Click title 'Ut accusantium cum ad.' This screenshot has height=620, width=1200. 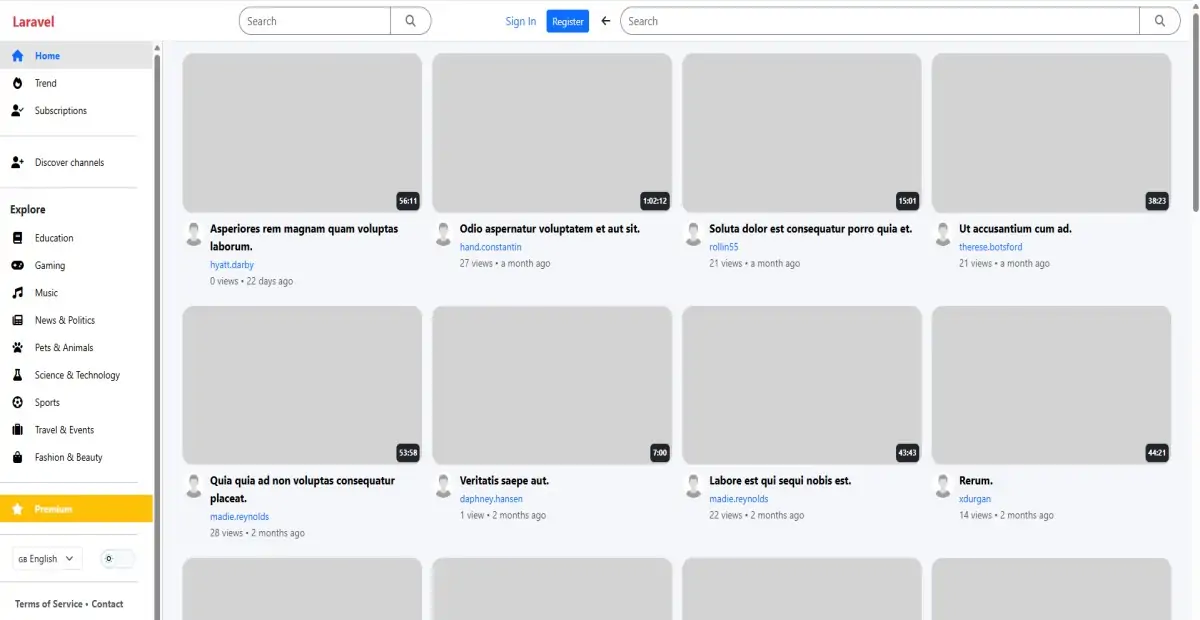(x=1015, y=229)
